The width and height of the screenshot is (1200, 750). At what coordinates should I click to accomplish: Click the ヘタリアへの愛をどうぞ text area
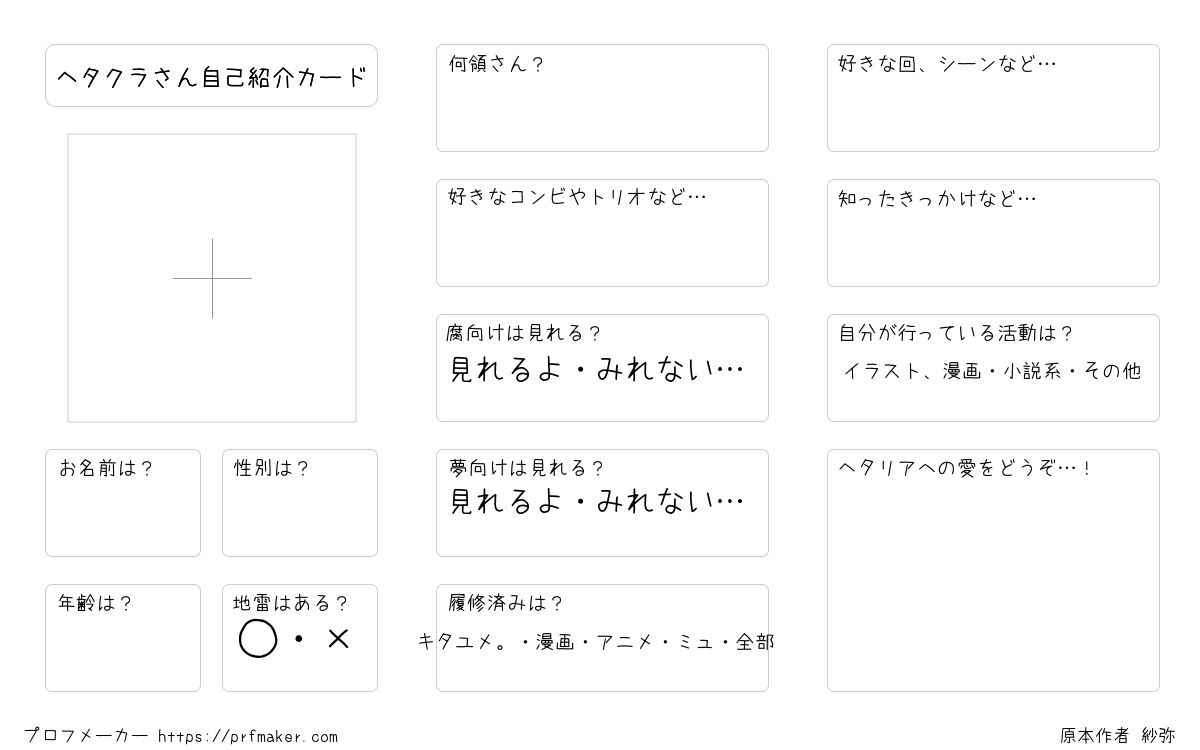pyautogui.click(x=993, y=570)
